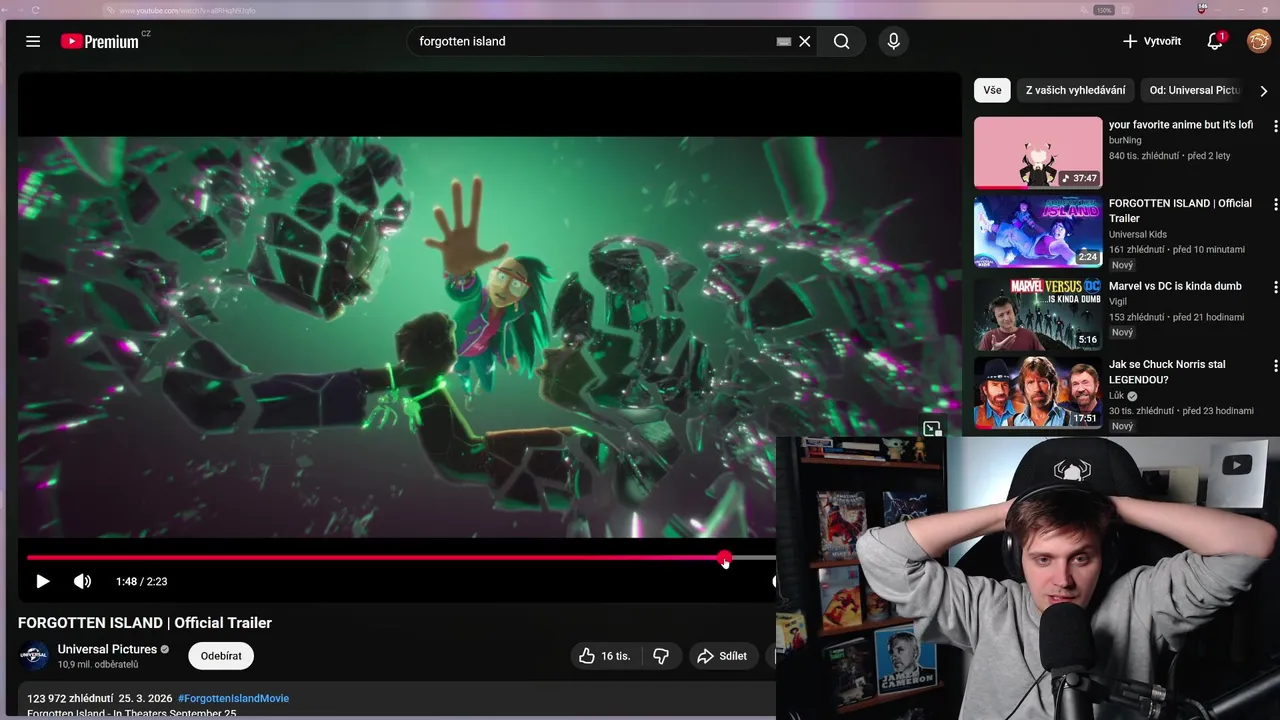Open 'Marvel vs DC is kinda dumb' title
The width and height of the screenshot is (1280, 720).
tap(1175, 286)
